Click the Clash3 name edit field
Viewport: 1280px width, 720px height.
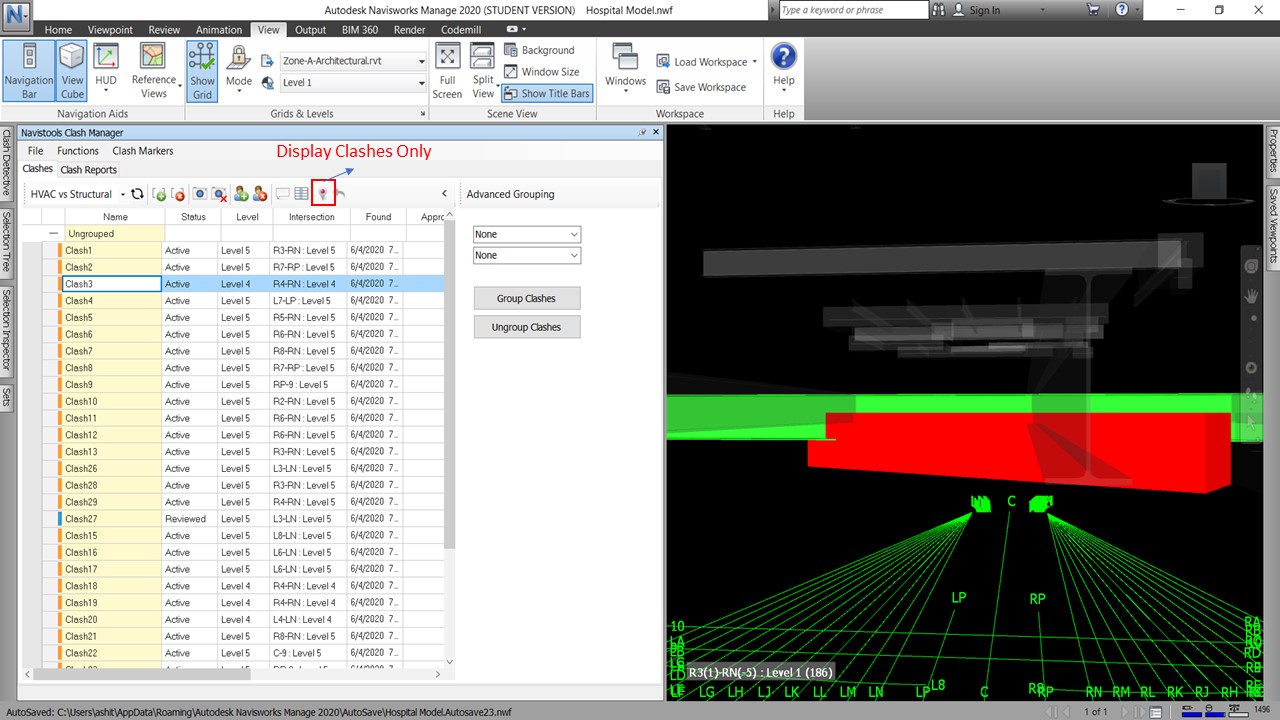tap(111, 284)
